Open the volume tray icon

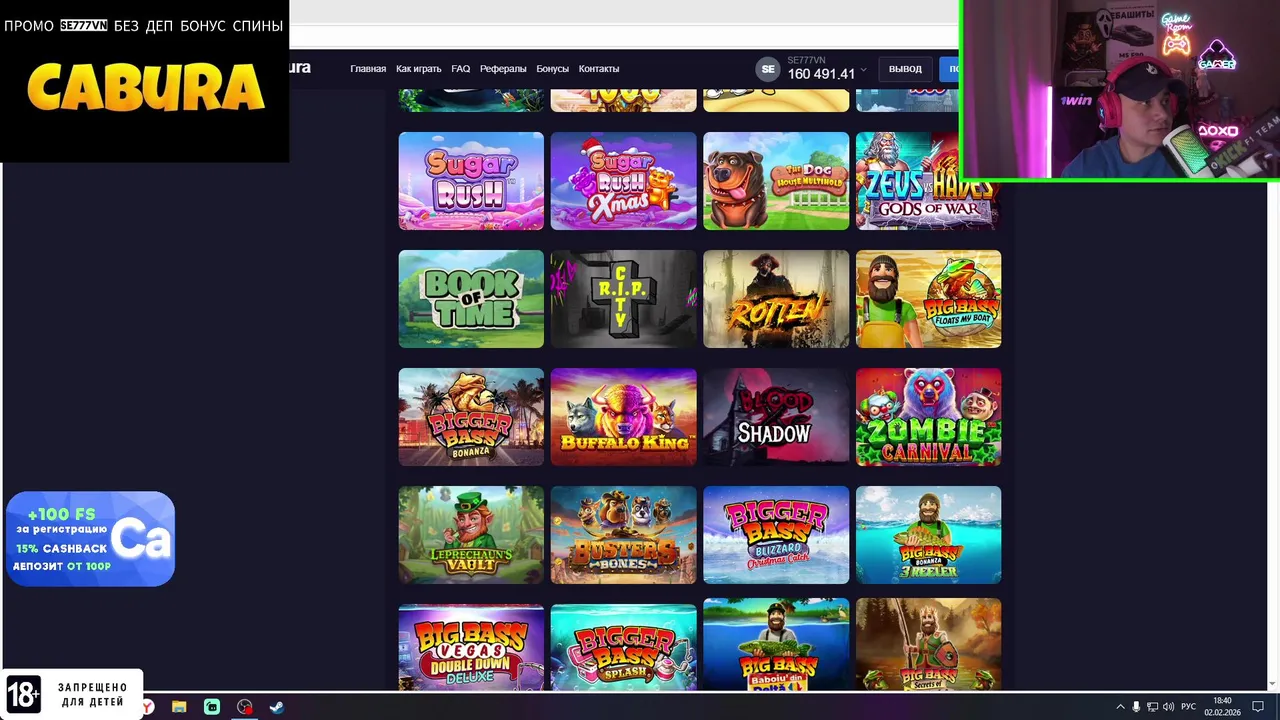[x=1168, y=707]
